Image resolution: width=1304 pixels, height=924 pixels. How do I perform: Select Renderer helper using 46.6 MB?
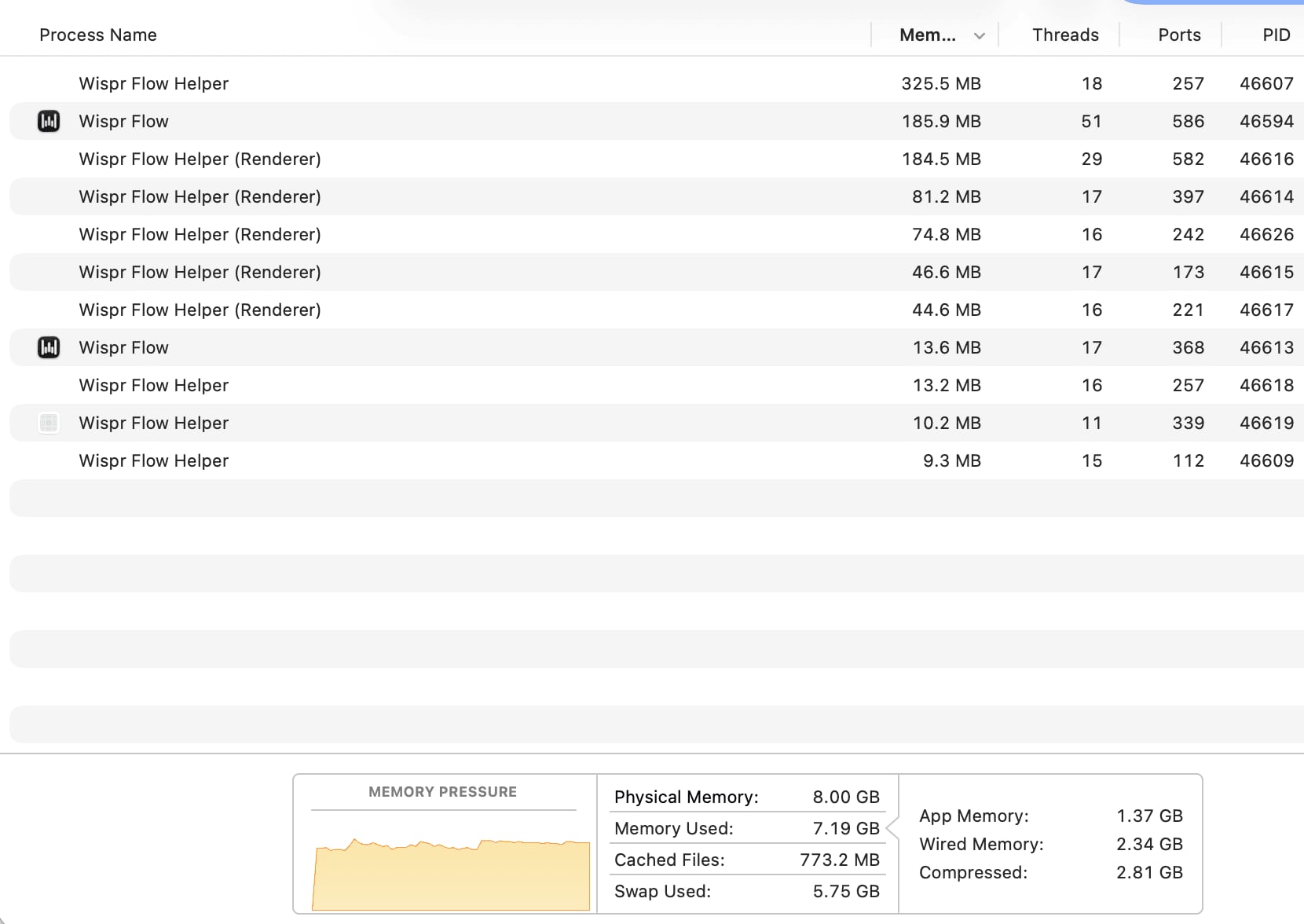point(657,272)
